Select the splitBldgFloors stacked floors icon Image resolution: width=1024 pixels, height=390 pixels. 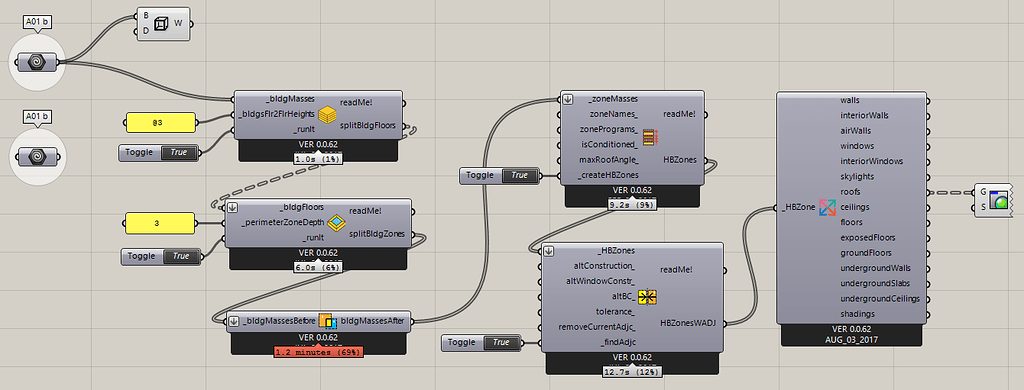pyautogui.click(x=327, y=115)
